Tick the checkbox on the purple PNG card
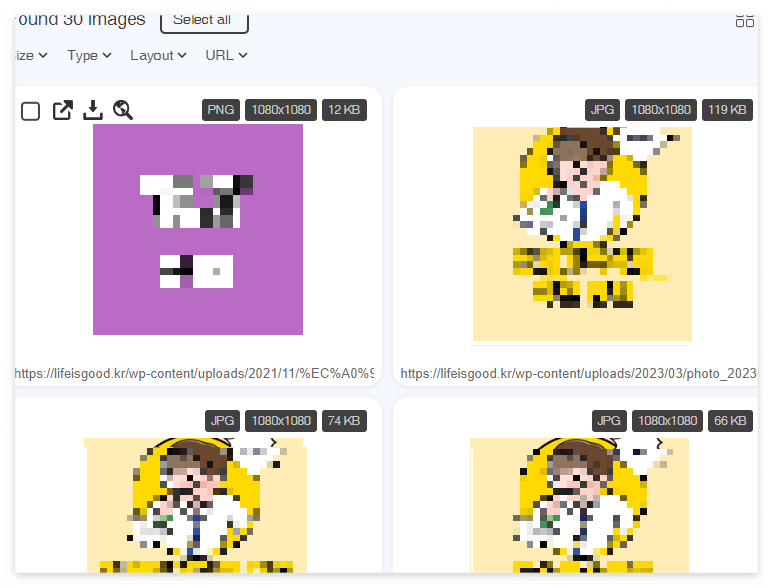The image size is (773, 588). point(31,111)
